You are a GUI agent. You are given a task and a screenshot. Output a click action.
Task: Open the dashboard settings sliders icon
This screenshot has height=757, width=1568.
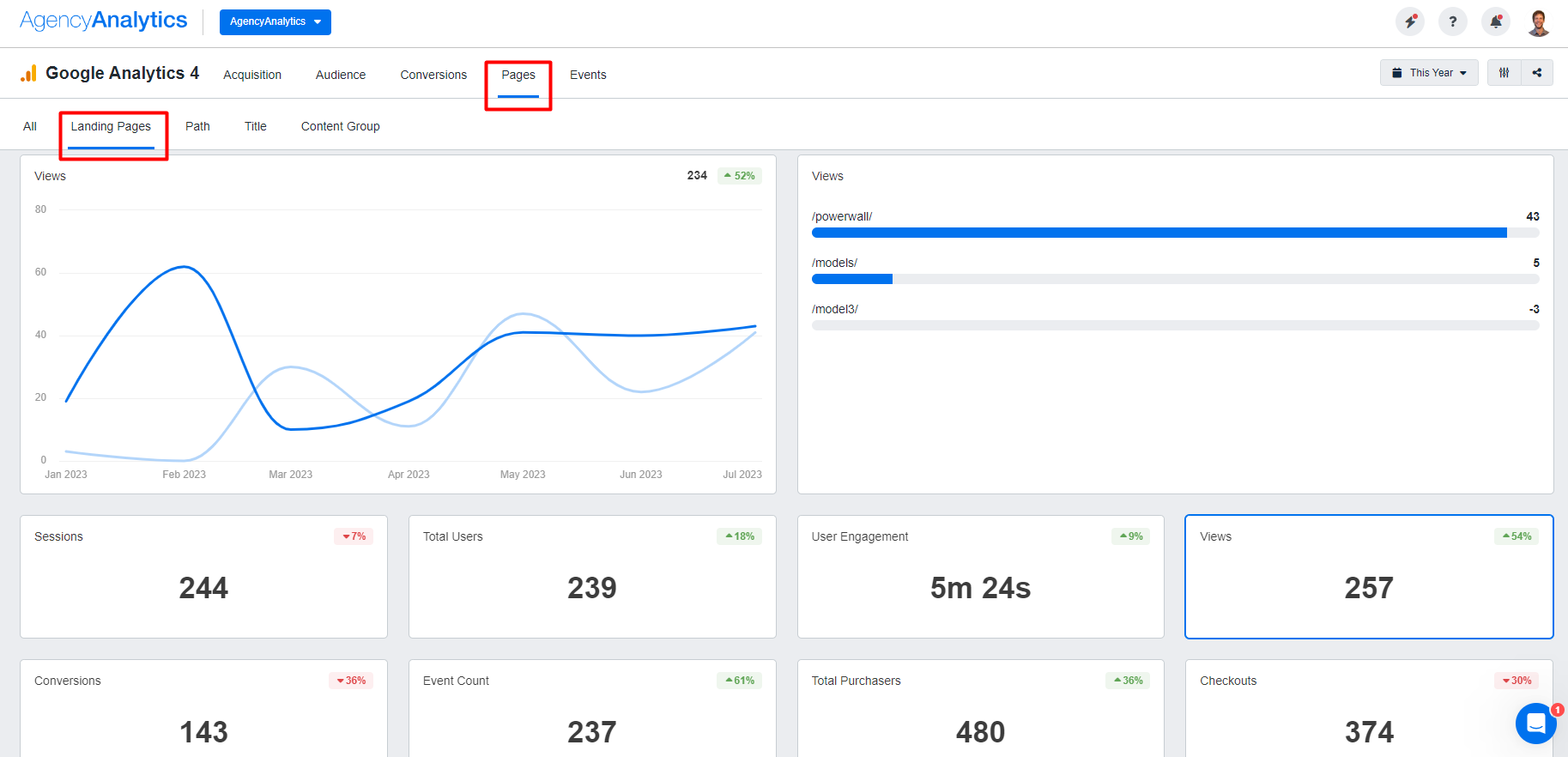(x=1504, y=73)
